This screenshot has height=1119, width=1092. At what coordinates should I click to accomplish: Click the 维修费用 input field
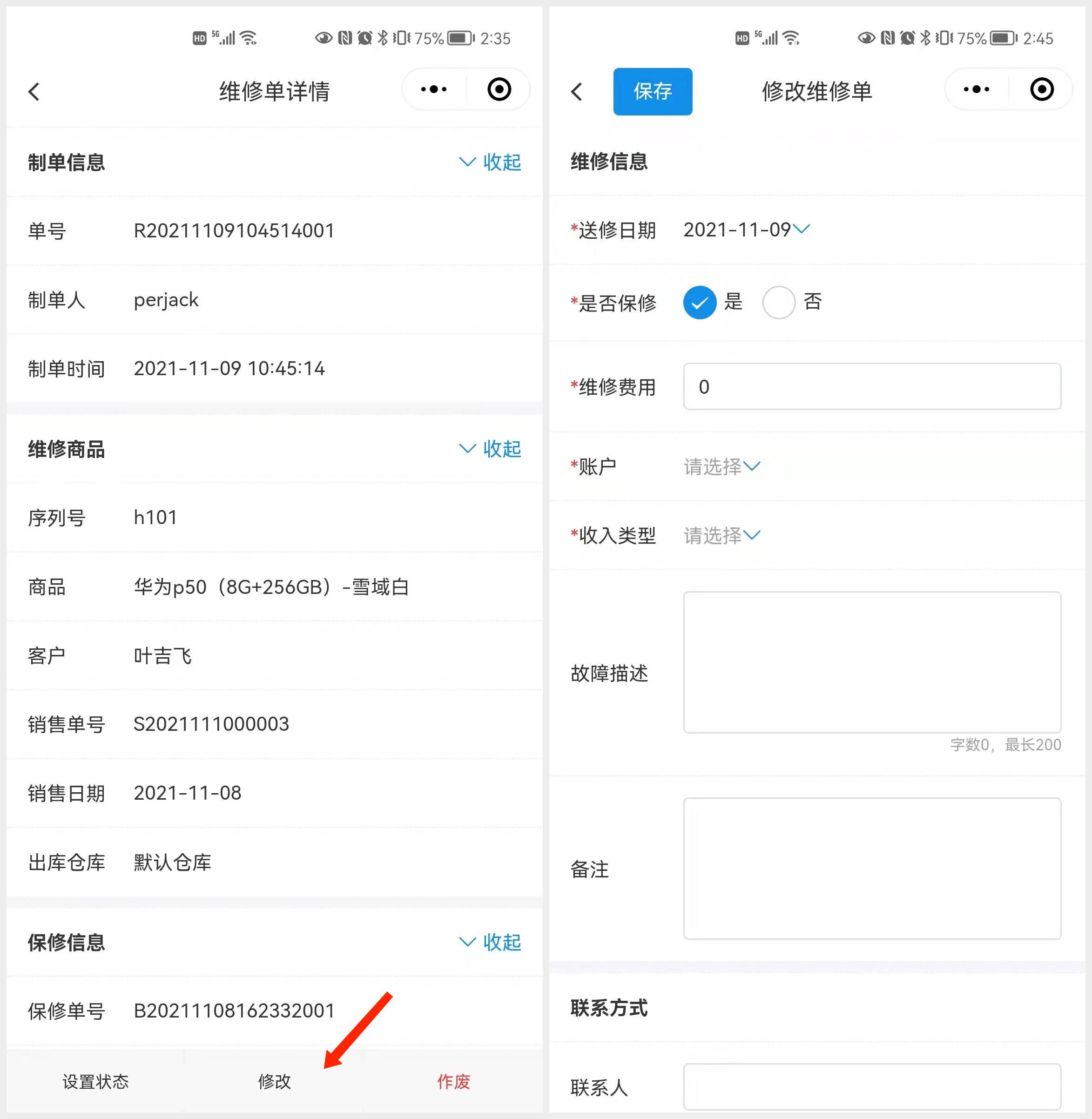872,386
